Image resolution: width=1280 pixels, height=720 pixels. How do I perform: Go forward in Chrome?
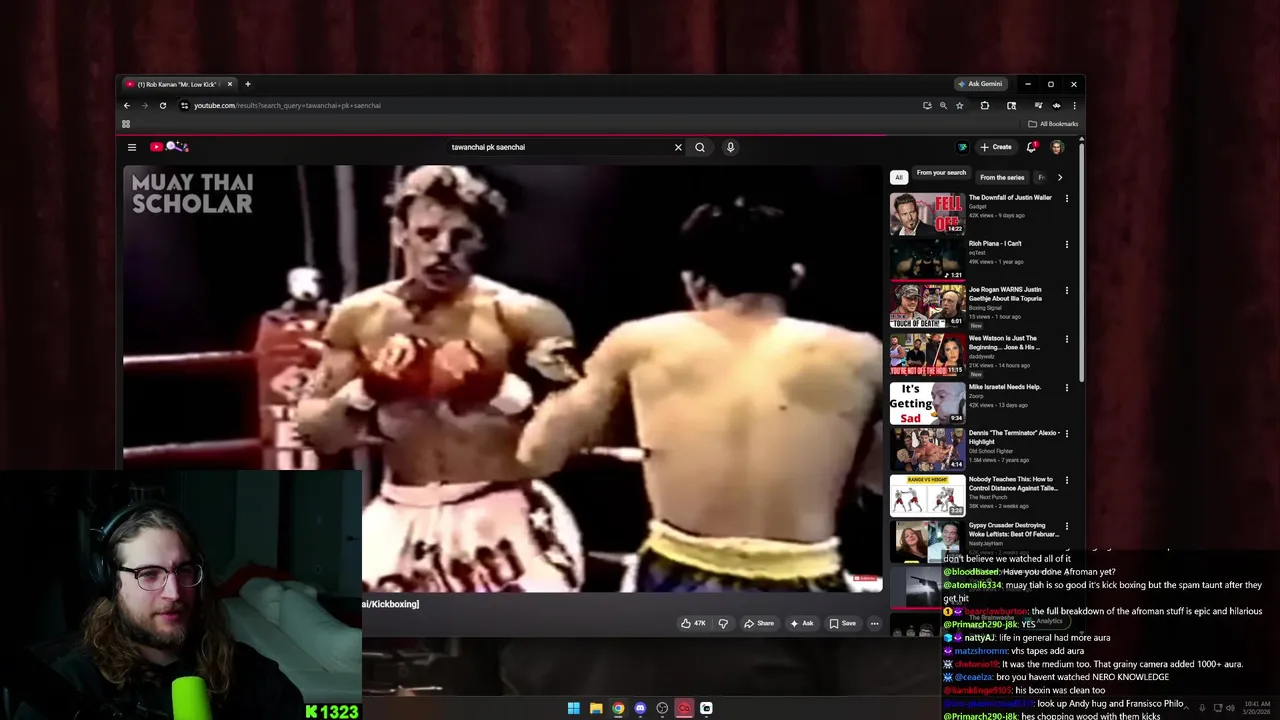point(144,105)
